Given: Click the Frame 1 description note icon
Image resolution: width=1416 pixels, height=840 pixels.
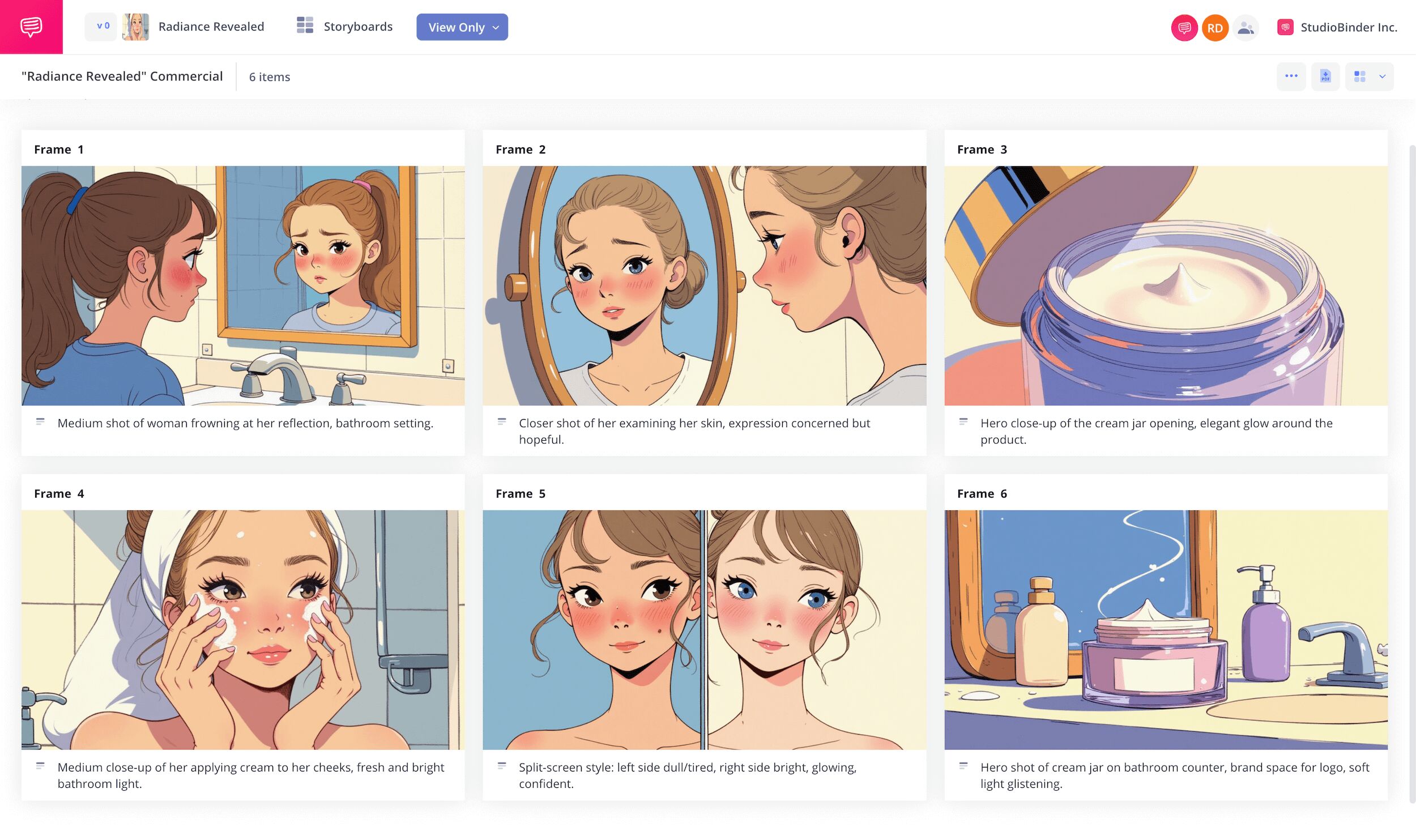Looking at the screenshot, I should tap(40, 421).
